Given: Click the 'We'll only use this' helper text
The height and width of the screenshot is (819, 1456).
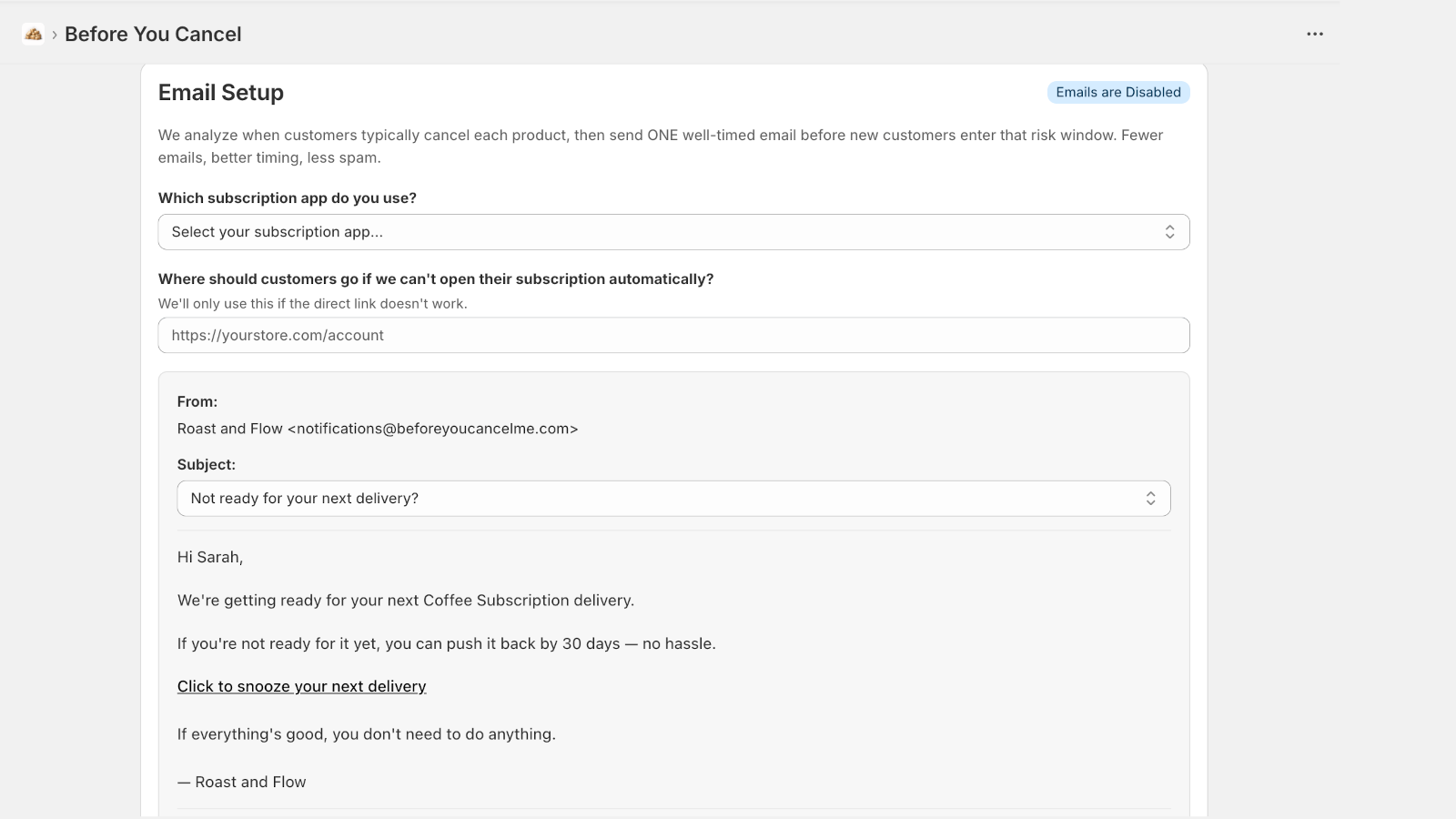Looking at the screenshot, I should point(312,304).
